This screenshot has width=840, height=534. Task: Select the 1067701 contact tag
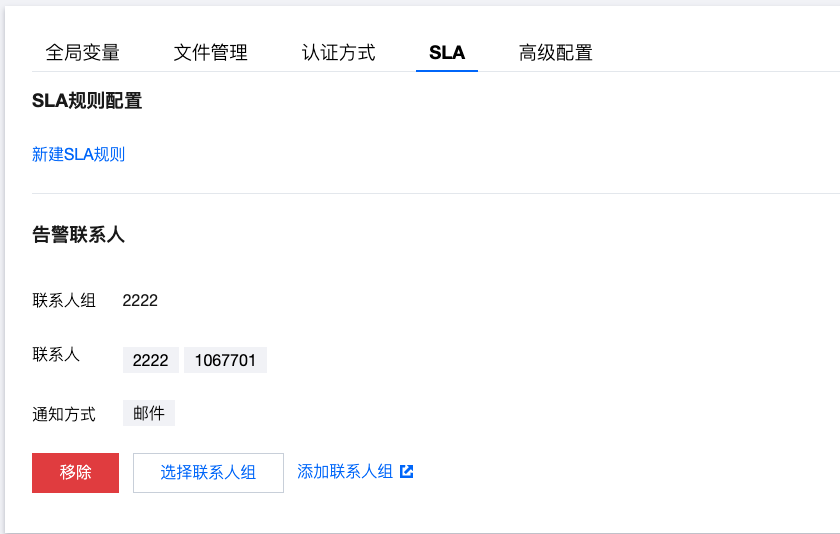[225, 360]
